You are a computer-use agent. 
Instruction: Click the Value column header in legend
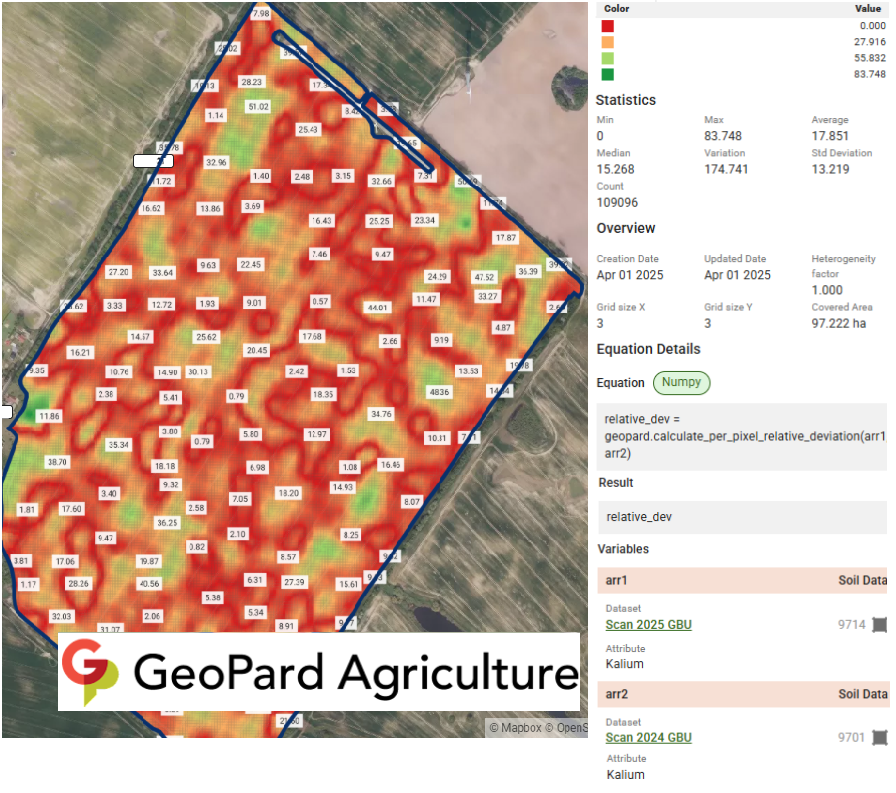(867, 9)
